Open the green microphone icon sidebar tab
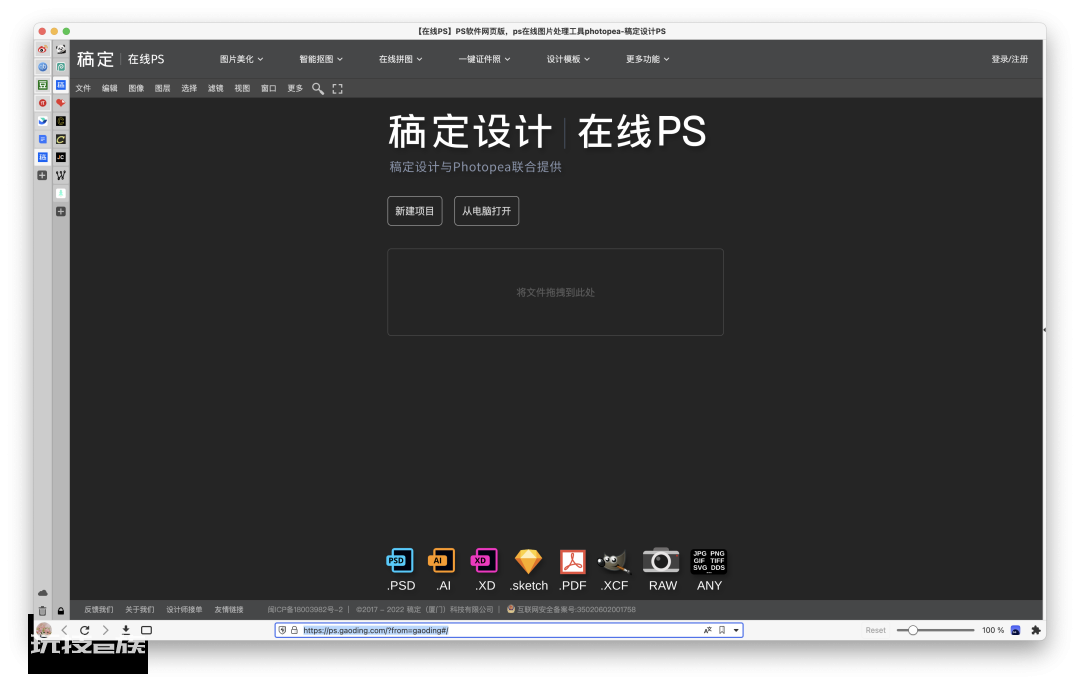Screen dimensions: 1080x685 point(61,193)
